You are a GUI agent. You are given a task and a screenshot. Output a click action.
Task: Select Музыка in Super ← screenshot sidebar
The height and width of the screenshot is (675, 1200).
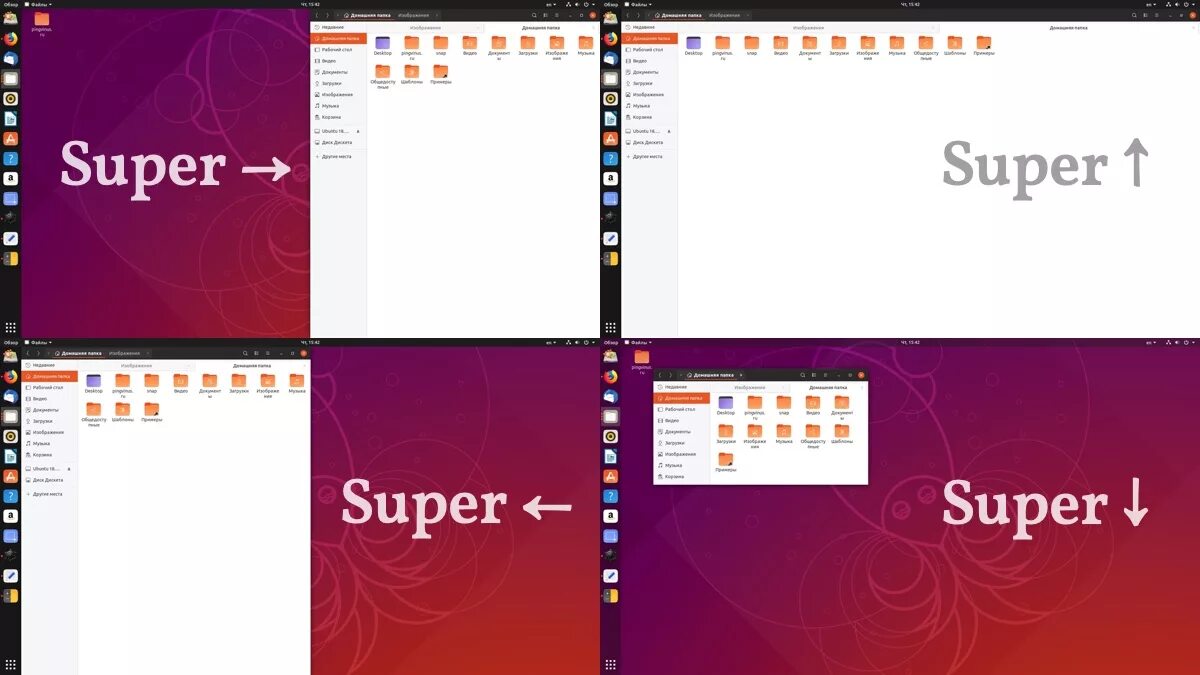coord(50,443)
